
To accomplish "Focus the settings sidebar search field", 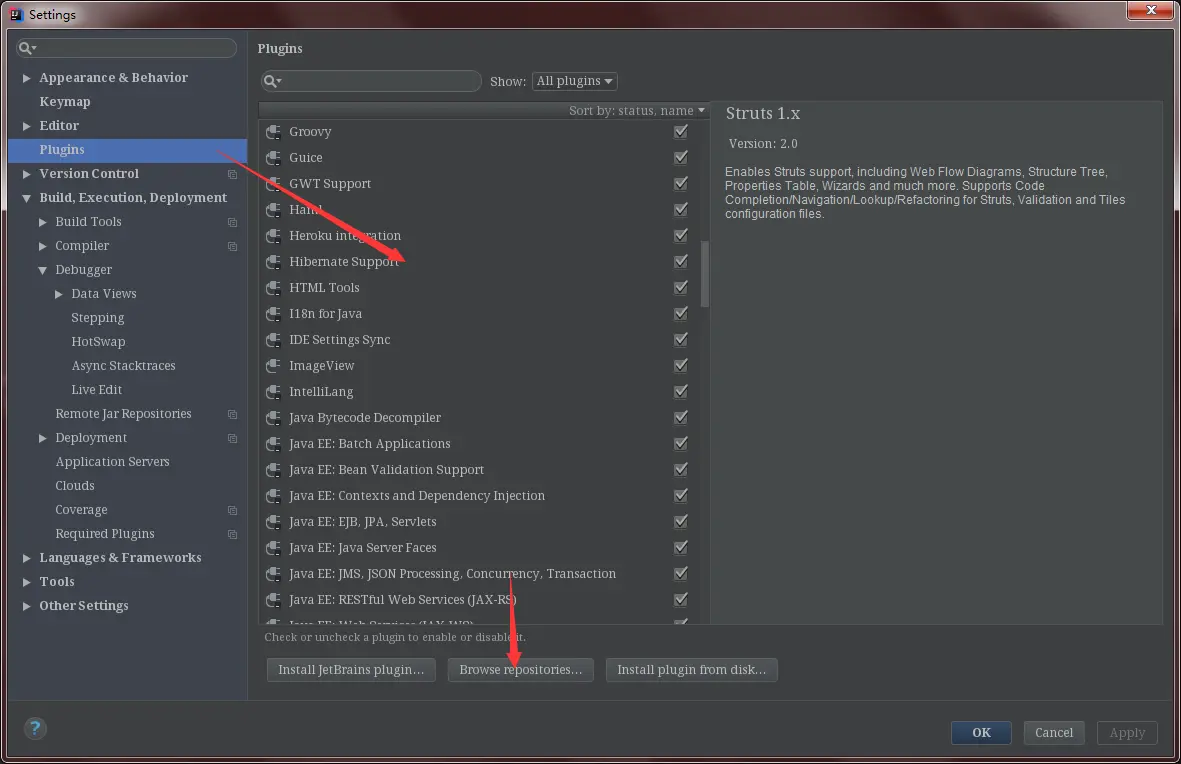I will [x=127, y=47].
